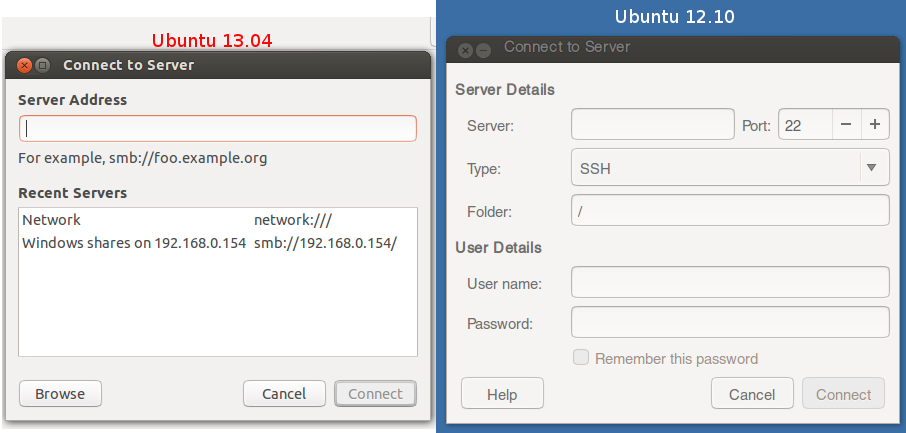Click the User name input field
This screenshot has width=906, height=433.
(x=730, y=282)
